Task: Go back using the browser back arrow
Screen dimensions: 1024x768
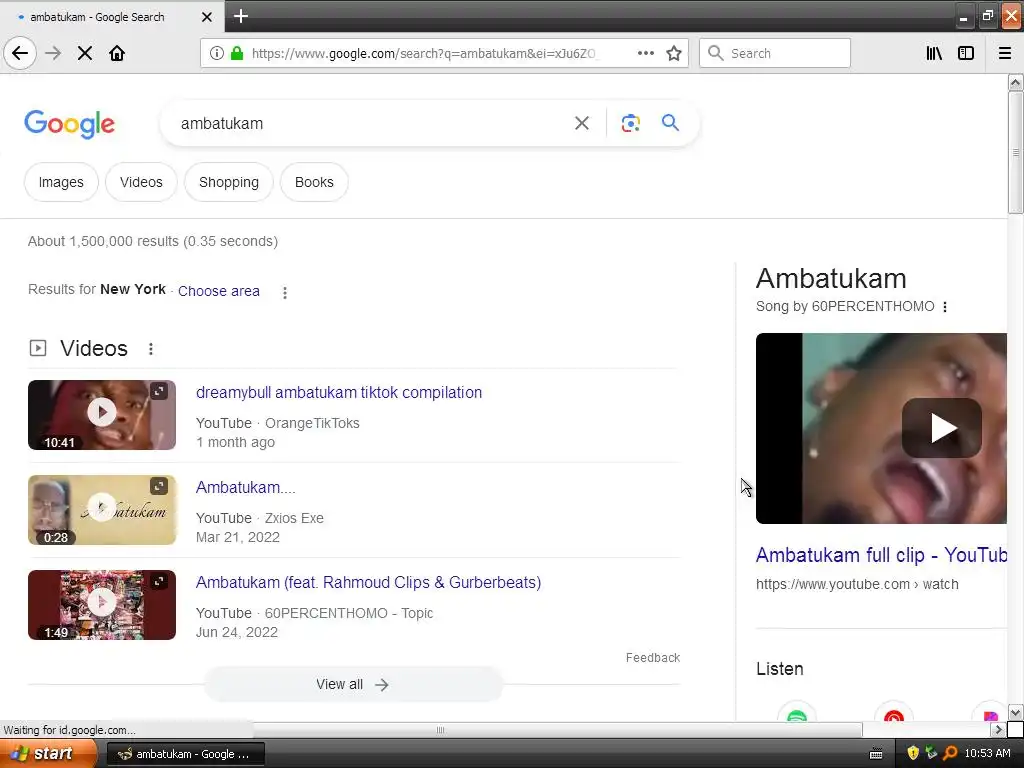Action: [20, 53]
